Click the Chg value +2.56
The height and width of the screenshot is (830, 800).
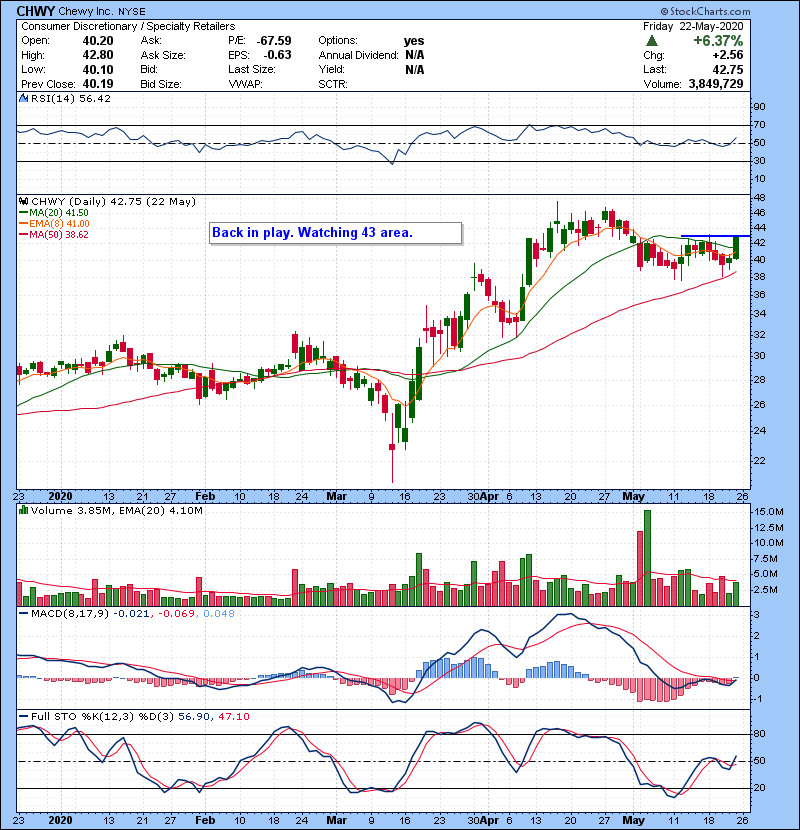pyautogui.click(x=727, y=55)
